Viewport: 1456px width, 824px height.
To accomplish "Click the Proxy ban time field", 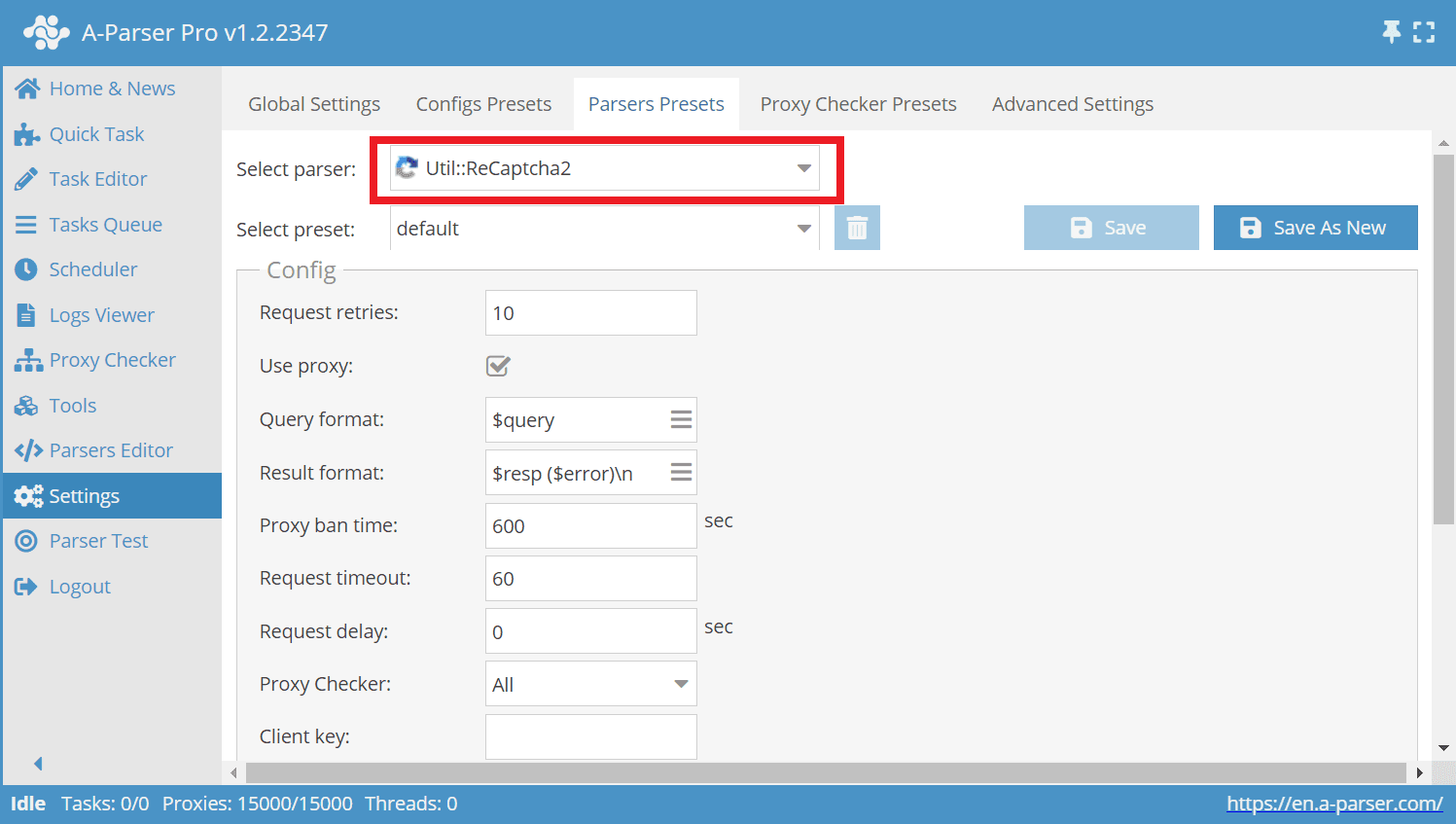I will 590,525.
